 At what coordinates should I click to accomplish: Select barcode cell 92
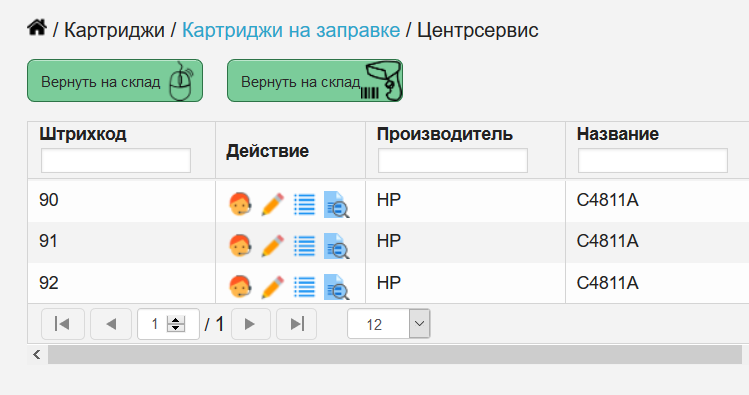[121, 283]
